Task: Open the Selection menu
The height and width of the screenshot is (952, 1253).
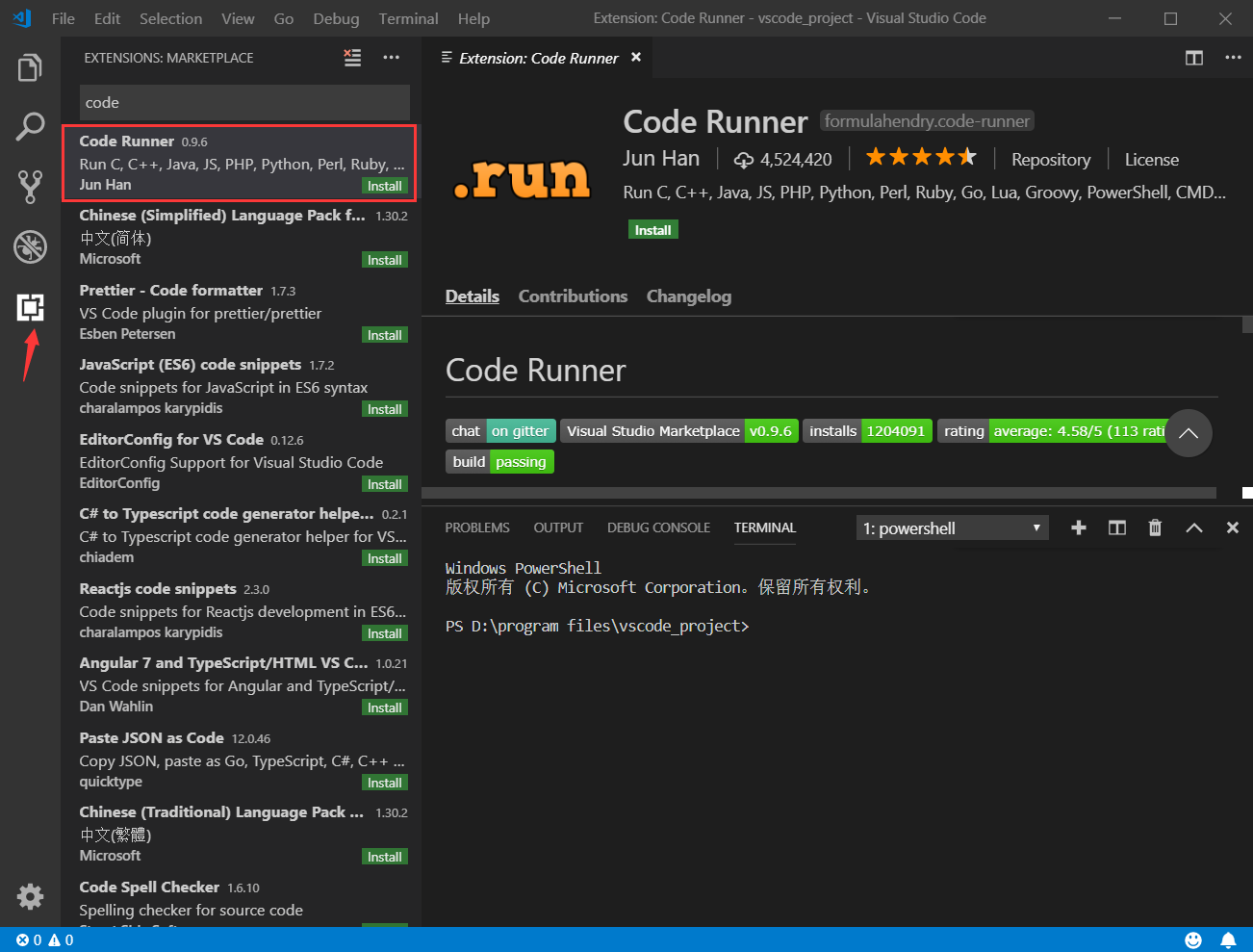Action: point(171,18)
